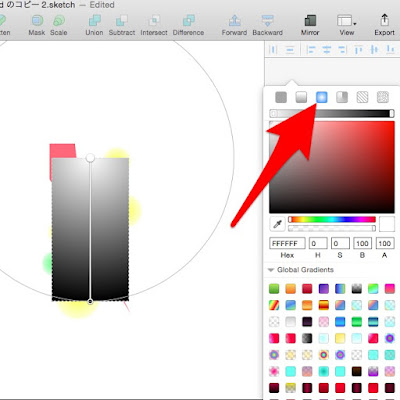Align selected layers to left edge
The height and width of the screenshot is (400, 400).
(311, 50)
